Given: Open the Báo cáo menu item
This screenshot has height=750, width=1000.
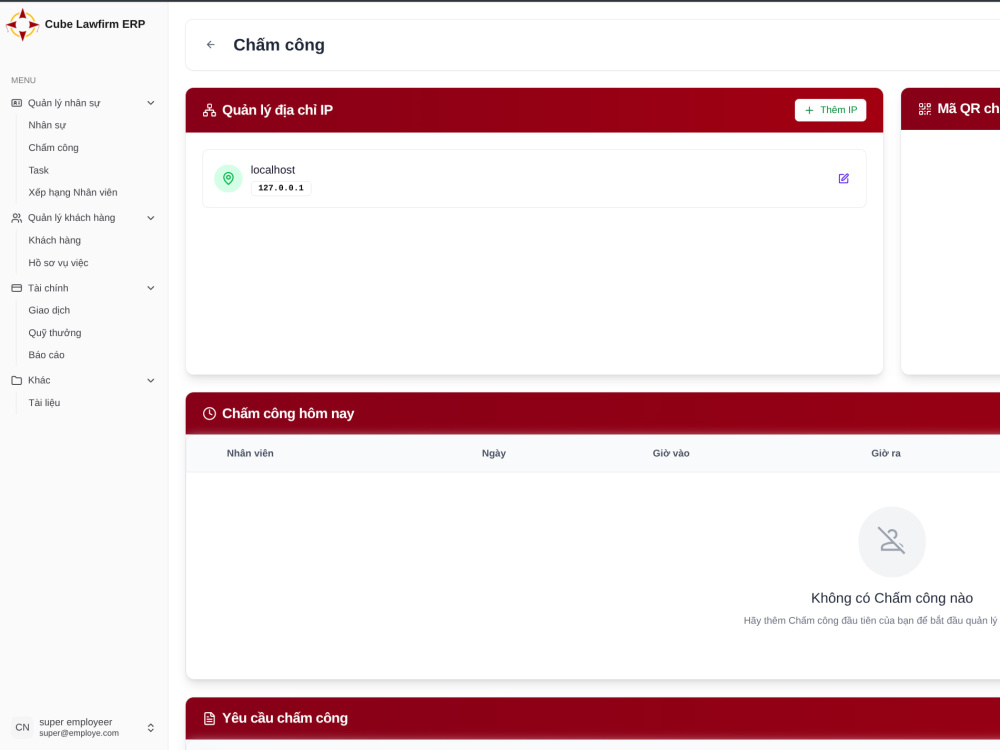Looking at the screenshot, I should [46, 355].
